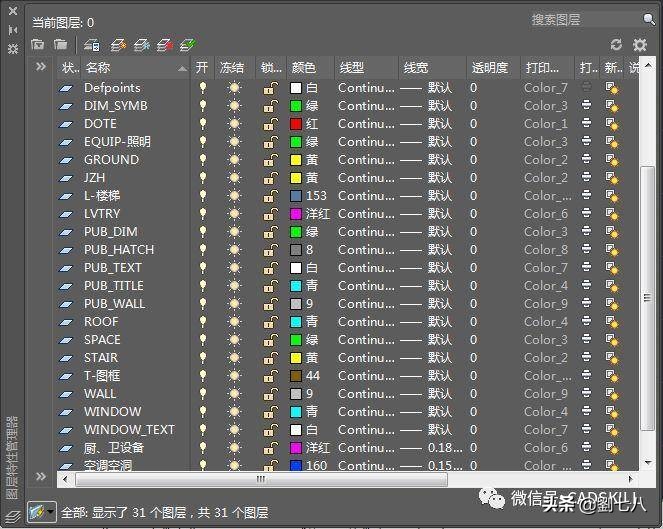Freeze the EQUIP-照明 layer

[x=234, y=142]
